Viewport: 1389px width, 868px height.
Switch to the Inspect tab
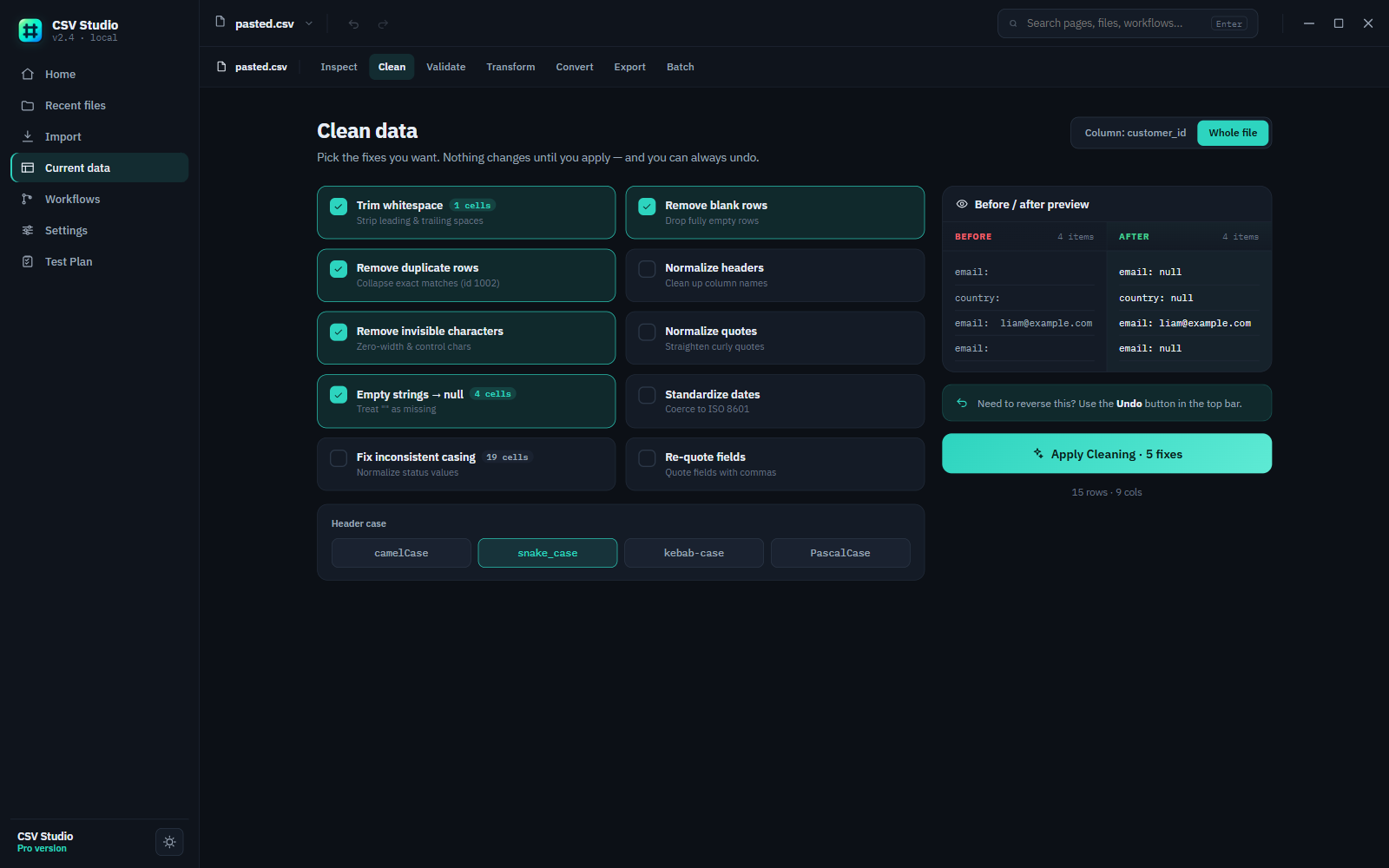339,67
